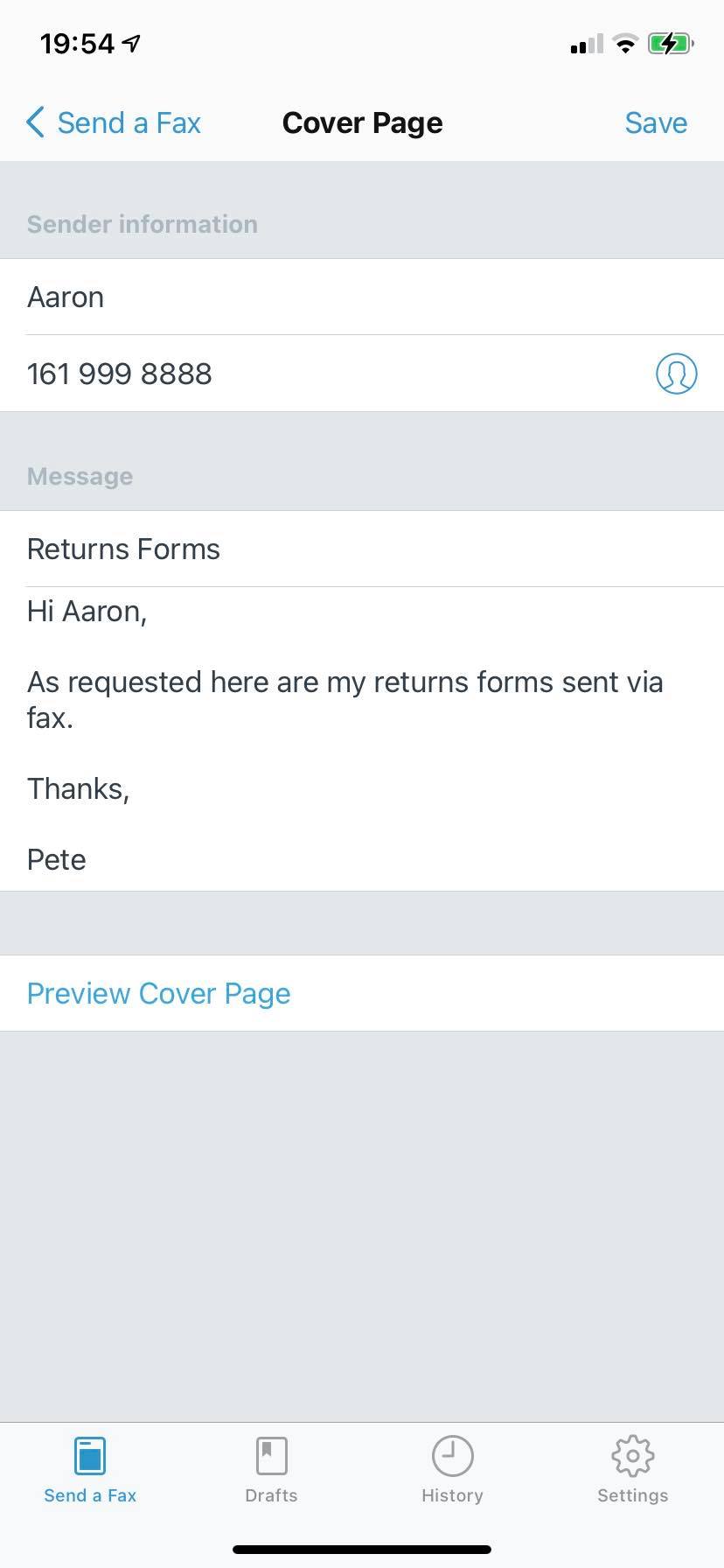Tap the Wi-Fi status icon

[x=624, y=44]
